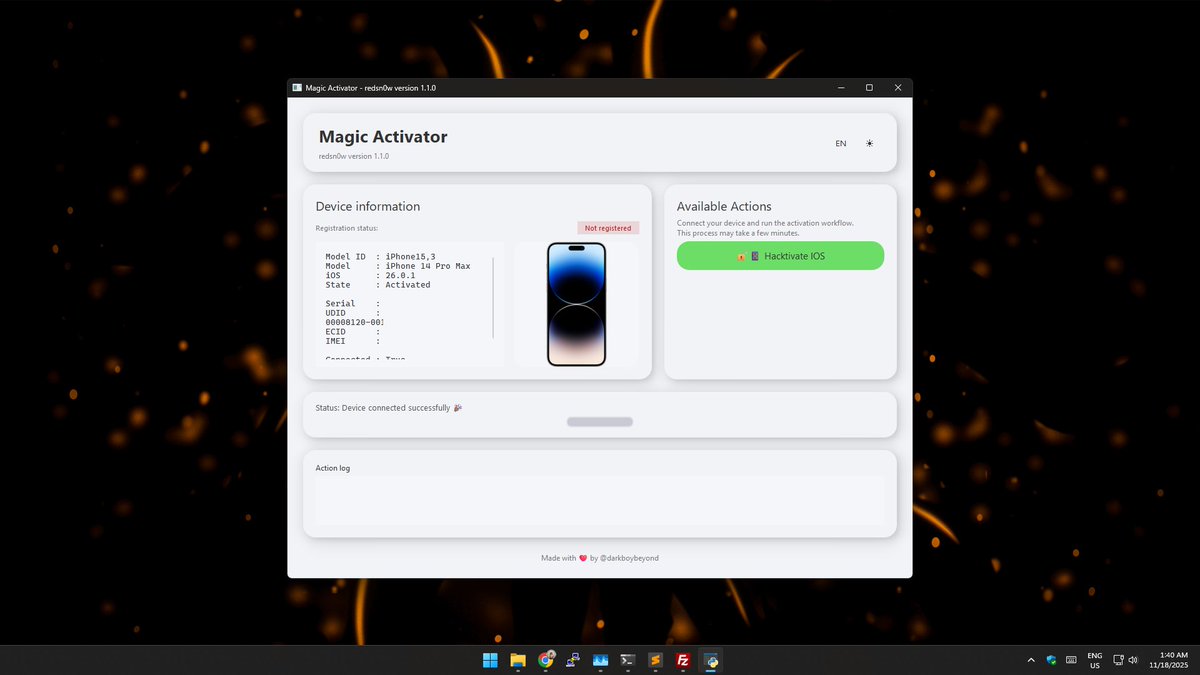Viewport: 1200px width, 675px height.
Task: Click the volume icon in the system tray
Action: (1133, 660)
